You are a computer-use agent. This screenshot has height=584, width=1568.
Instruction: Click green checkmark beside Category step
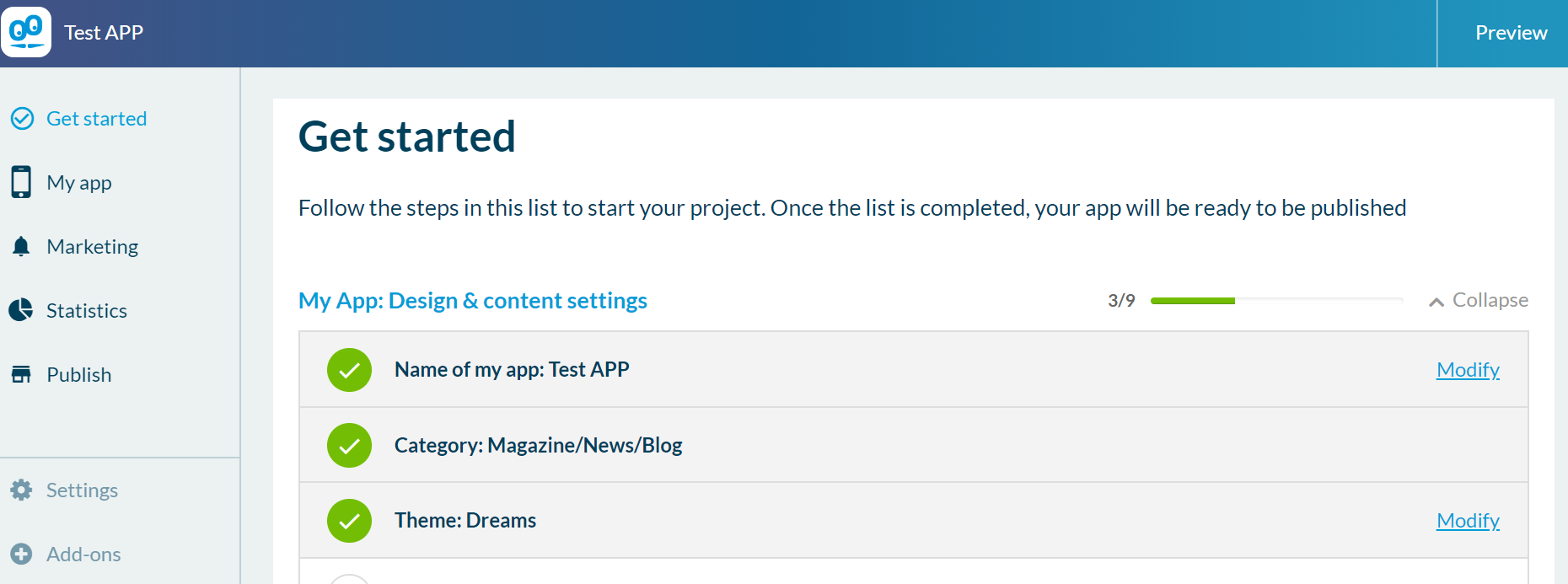pos(349,445)
